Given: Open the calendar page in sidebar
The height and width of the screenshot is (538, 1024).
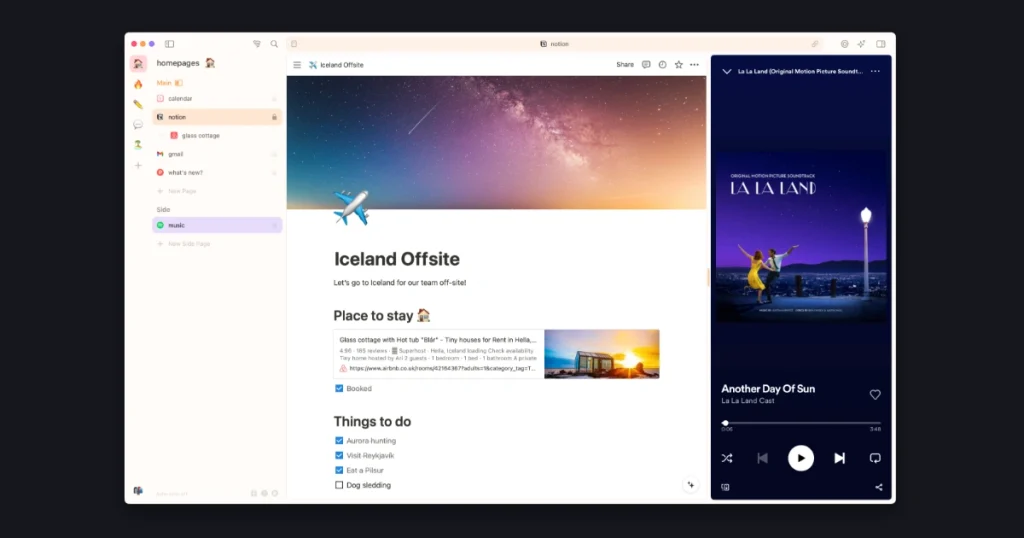Looking at the screenshot, I should click(217, 99).
